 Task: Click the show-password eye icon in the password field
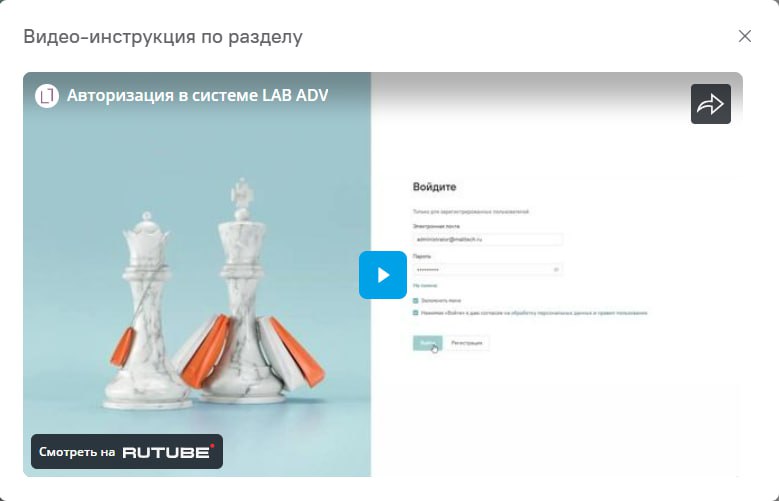pos(556,269)
